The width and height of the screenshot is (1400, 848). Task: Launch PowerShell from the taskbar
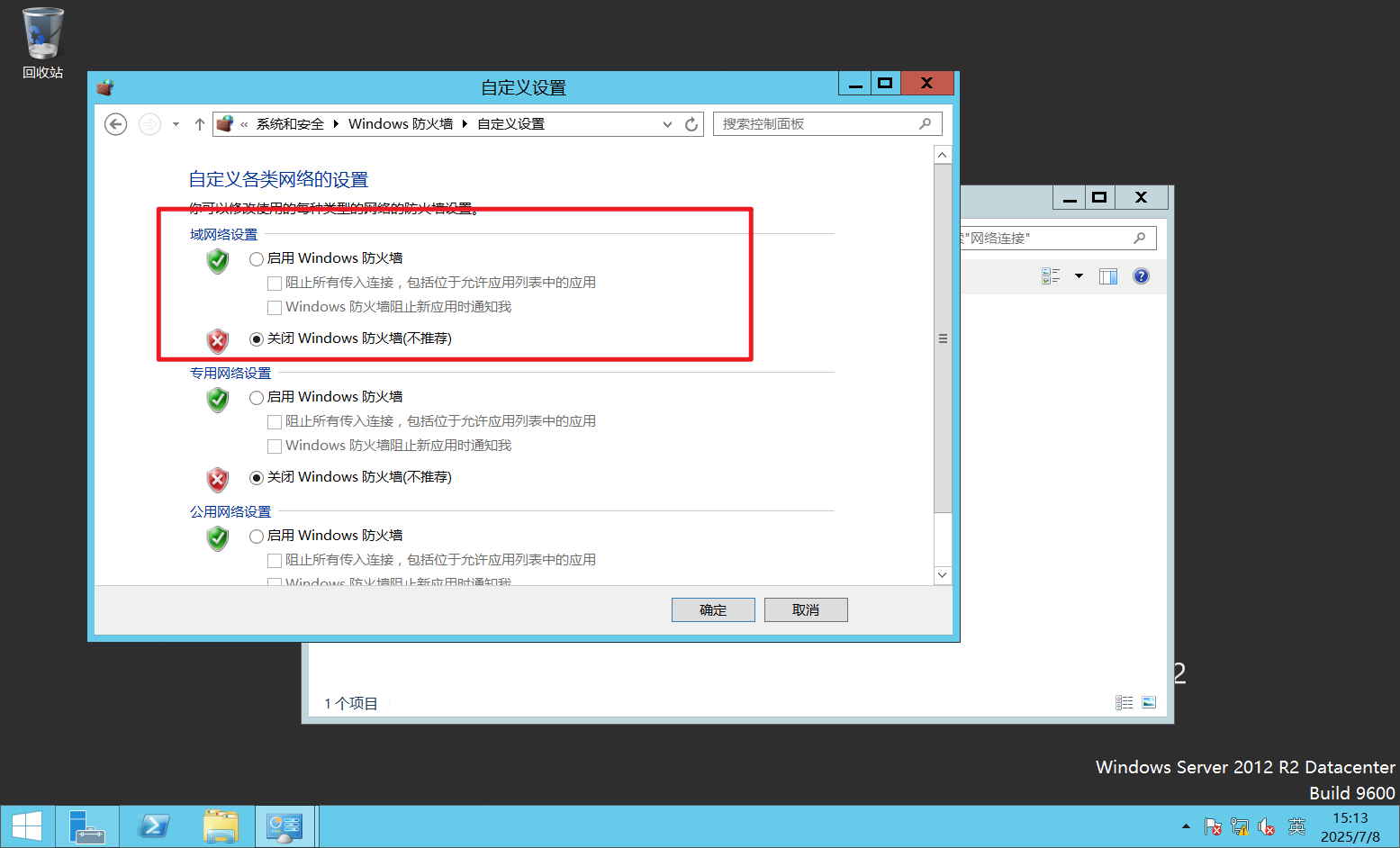pyautogui.click(x=154, y=826)
